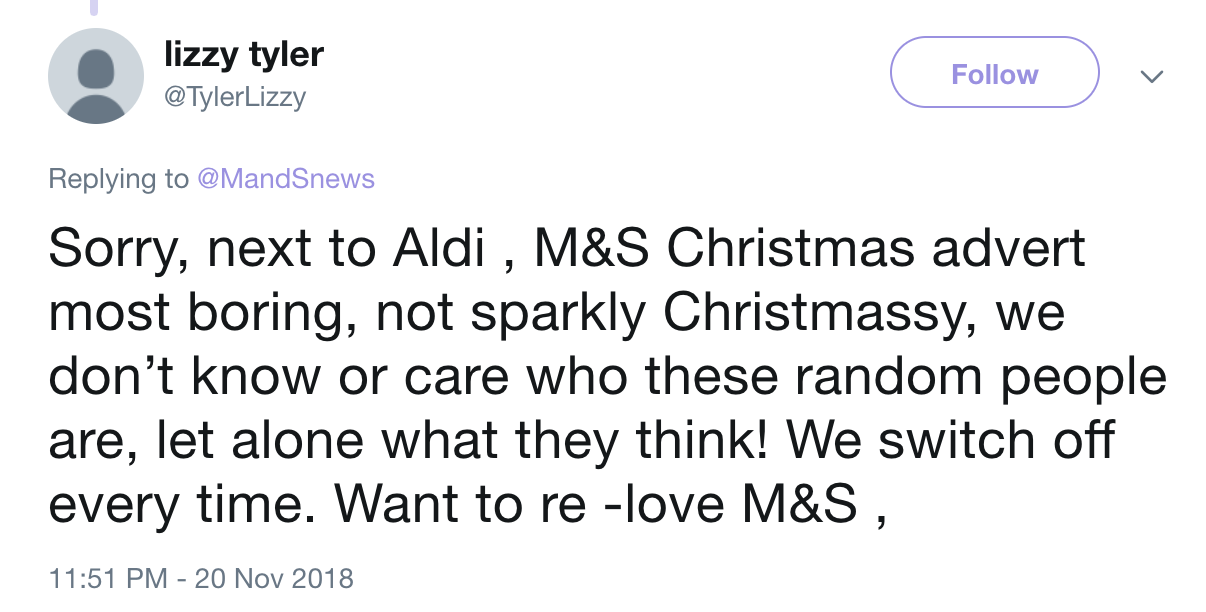Click 'Want to re -love M&S' text
The width and height of the screenshot is (1206, 612).
click(597, 504)
